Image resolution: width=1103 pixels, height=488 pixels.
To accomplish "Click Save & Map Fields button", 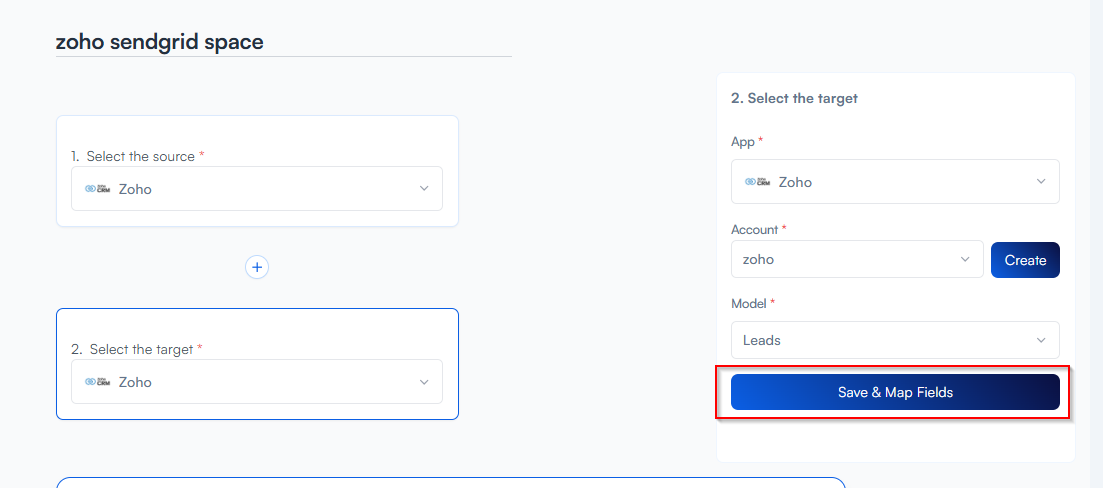I will pos(894,392).
